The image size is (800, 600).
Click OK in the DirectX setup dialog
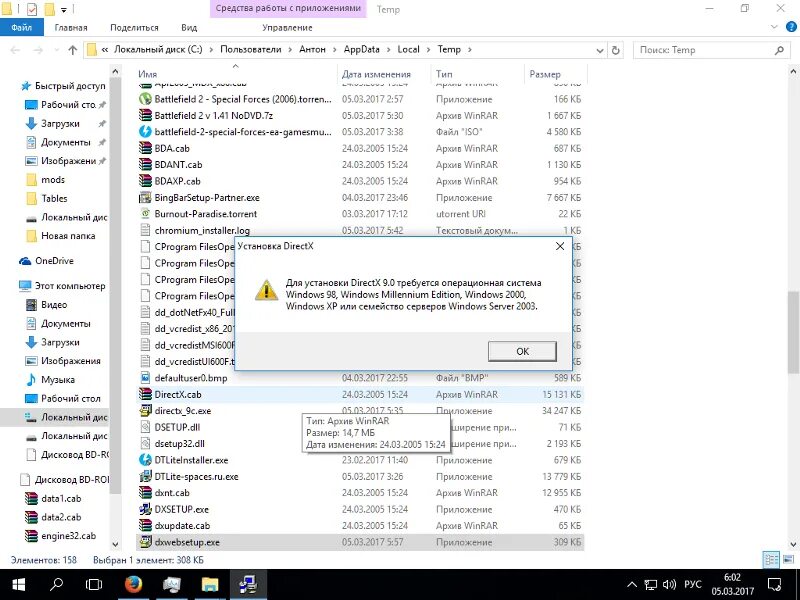point(522,351)
